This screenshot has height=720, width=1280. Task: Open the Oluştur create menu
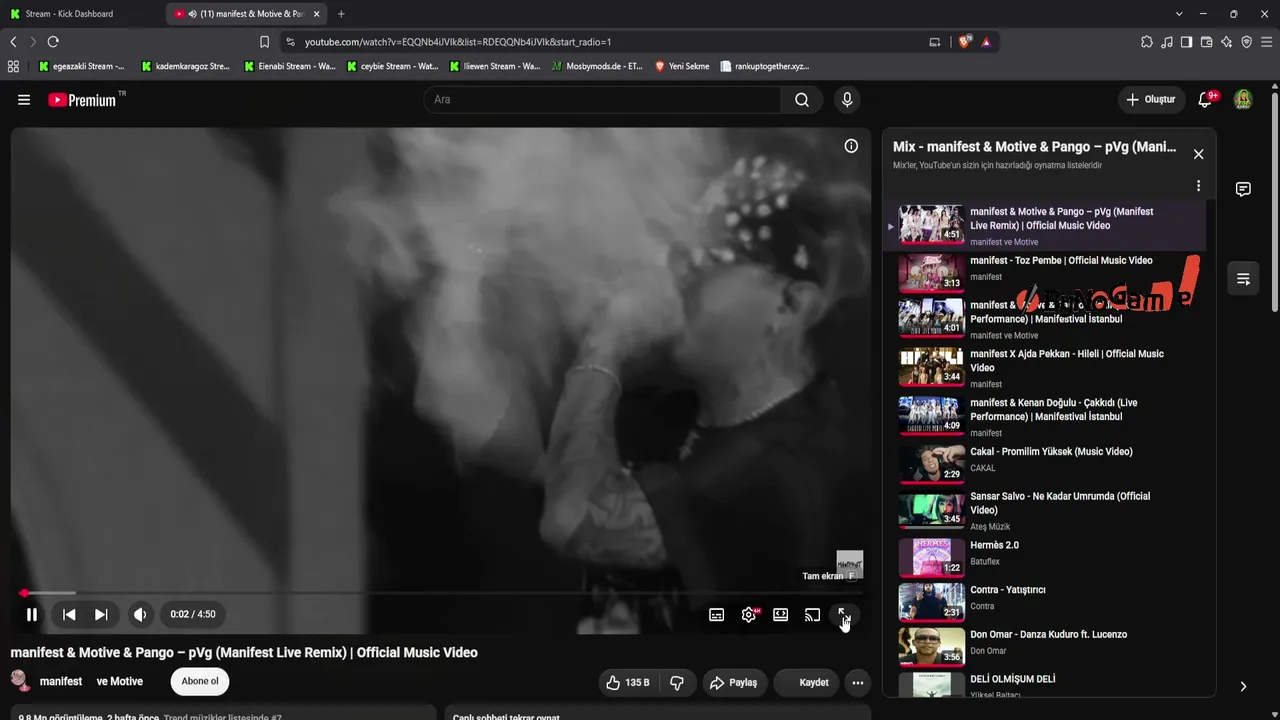[1150, 100]
